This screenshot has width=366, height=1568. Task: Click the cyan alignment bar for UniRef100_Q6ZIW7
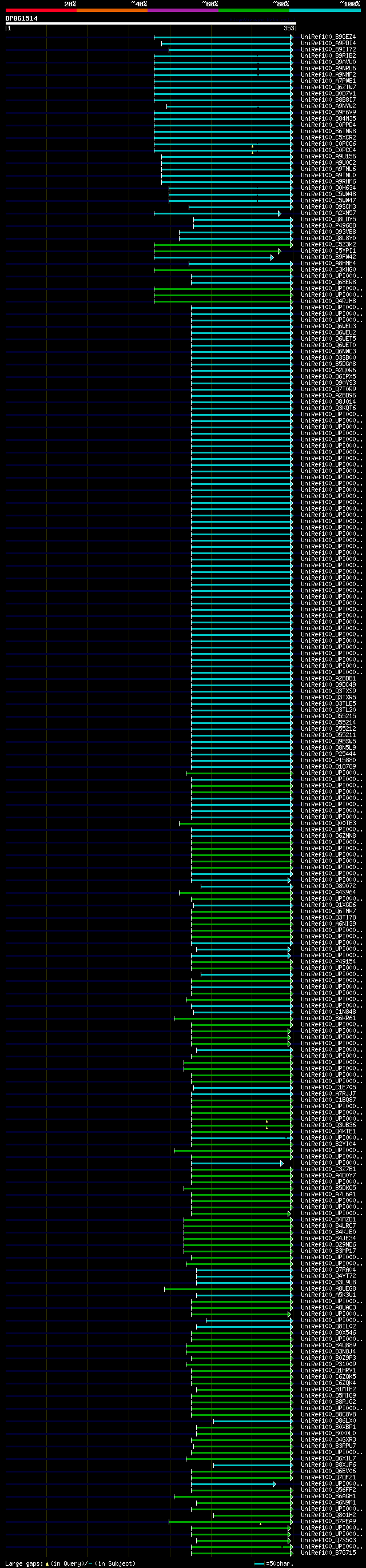pyautogui.click(x=223, y=87)
